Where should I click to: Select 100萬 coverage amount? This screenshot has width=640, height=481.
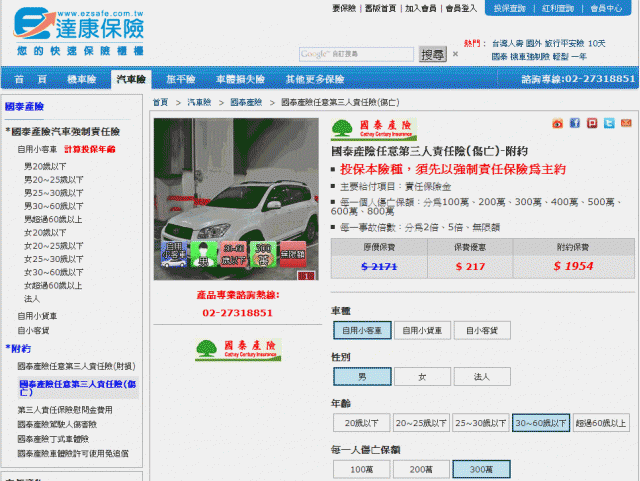click(361, 469)
